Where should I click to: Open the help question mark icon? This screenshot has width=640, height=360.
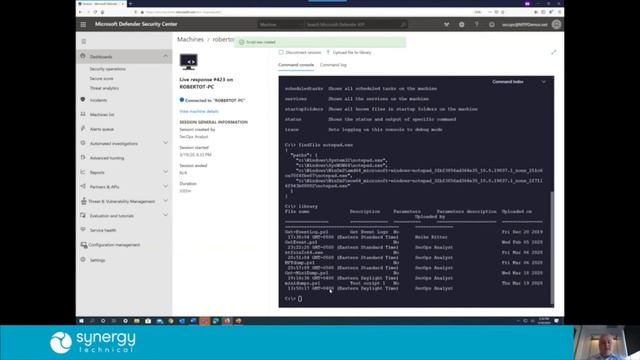point(476,24)
